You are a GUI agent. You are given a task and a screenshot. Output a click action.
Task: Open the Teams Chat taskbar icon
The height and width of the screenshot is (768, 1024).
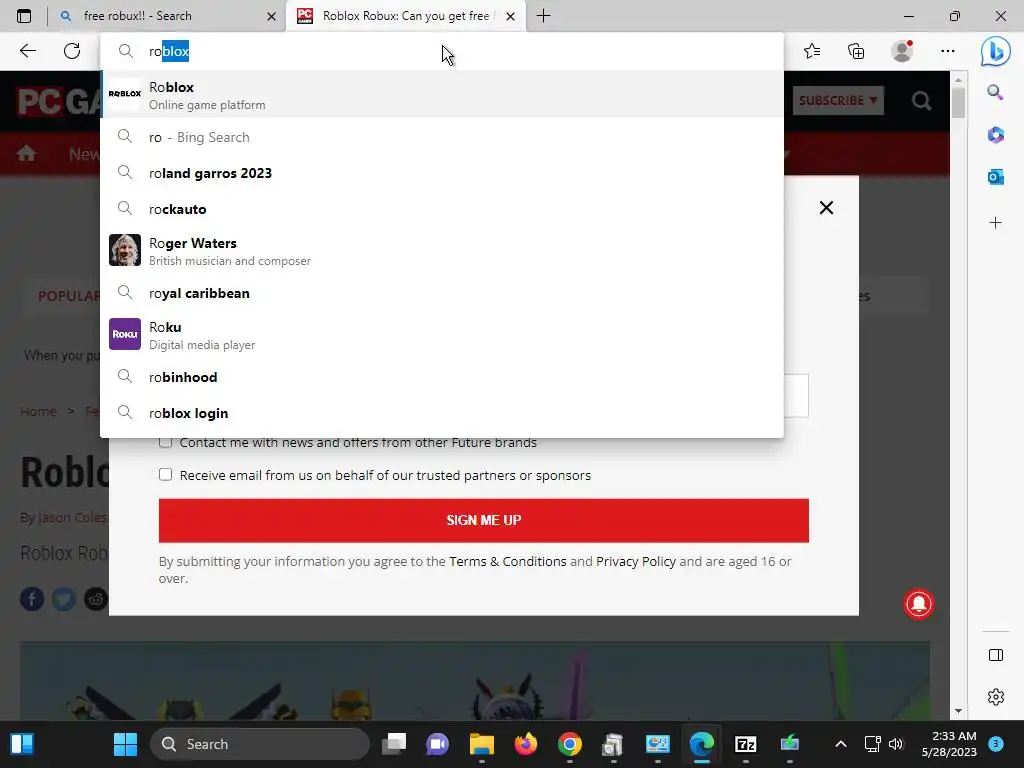coord(438,744)
